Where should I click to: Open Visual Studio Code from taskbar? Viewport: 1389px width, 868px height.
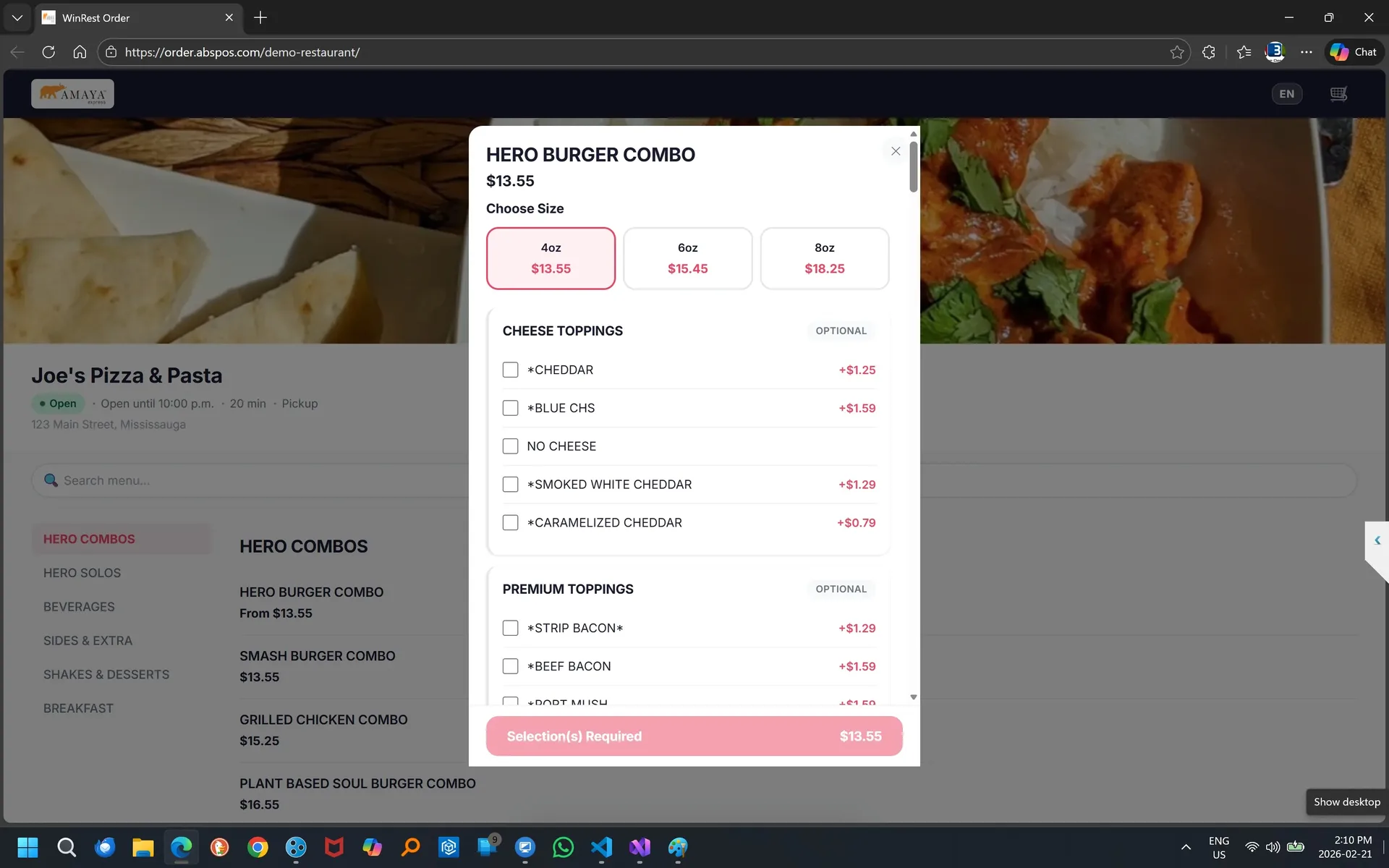point(601,847)
